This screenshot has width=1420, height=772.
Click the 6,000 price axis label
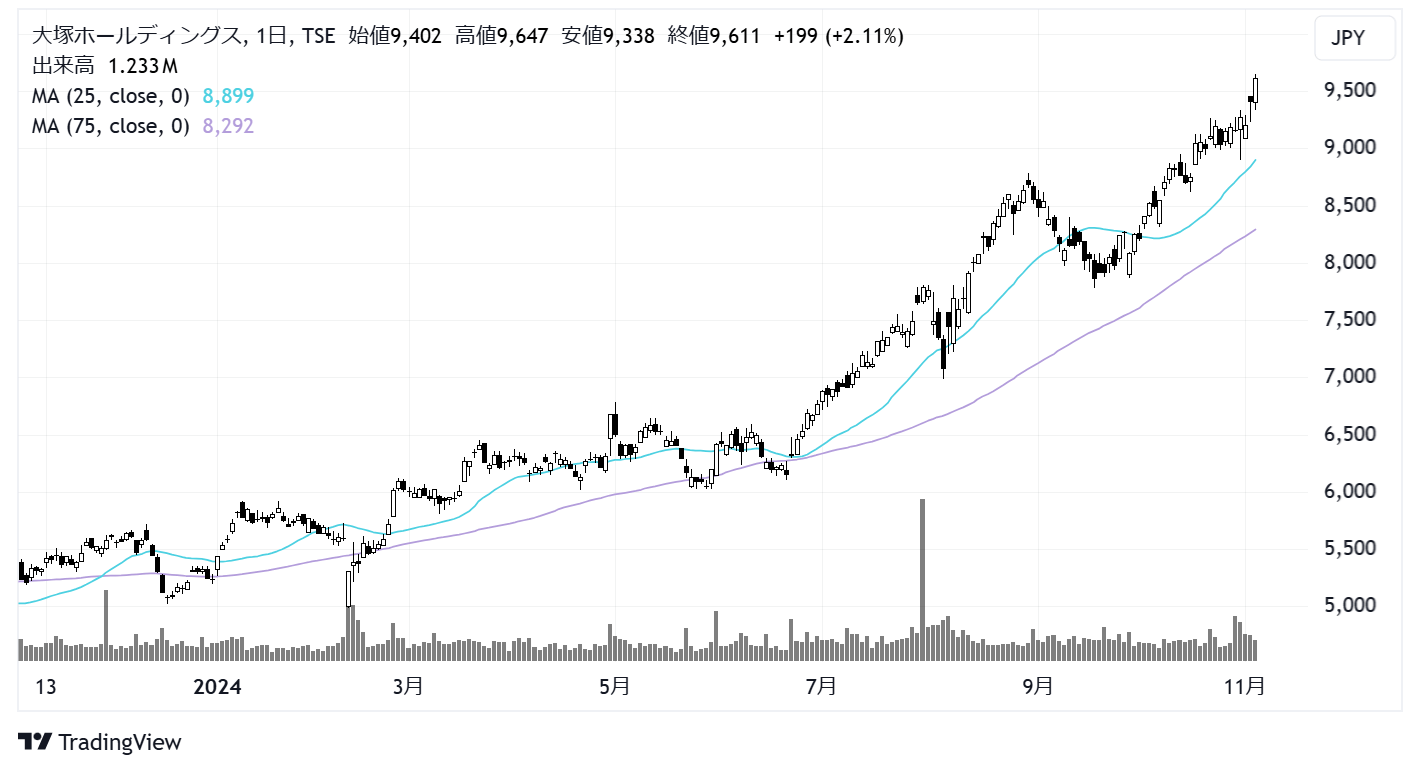(1350, 491)
